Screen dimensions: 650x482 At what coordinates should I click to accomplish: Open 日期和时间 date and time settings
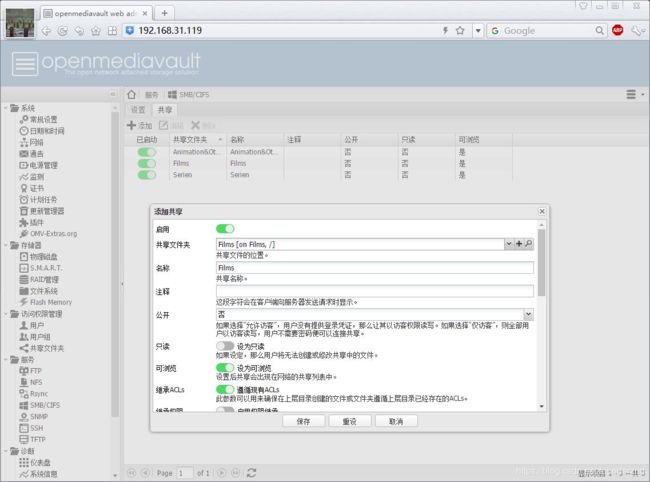tap(42, 131)
